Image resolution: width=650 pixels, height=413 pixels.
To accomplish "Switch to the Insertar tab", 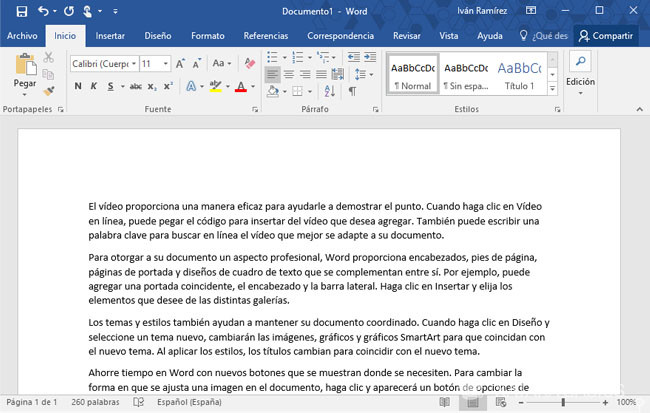I will (110, 36).
